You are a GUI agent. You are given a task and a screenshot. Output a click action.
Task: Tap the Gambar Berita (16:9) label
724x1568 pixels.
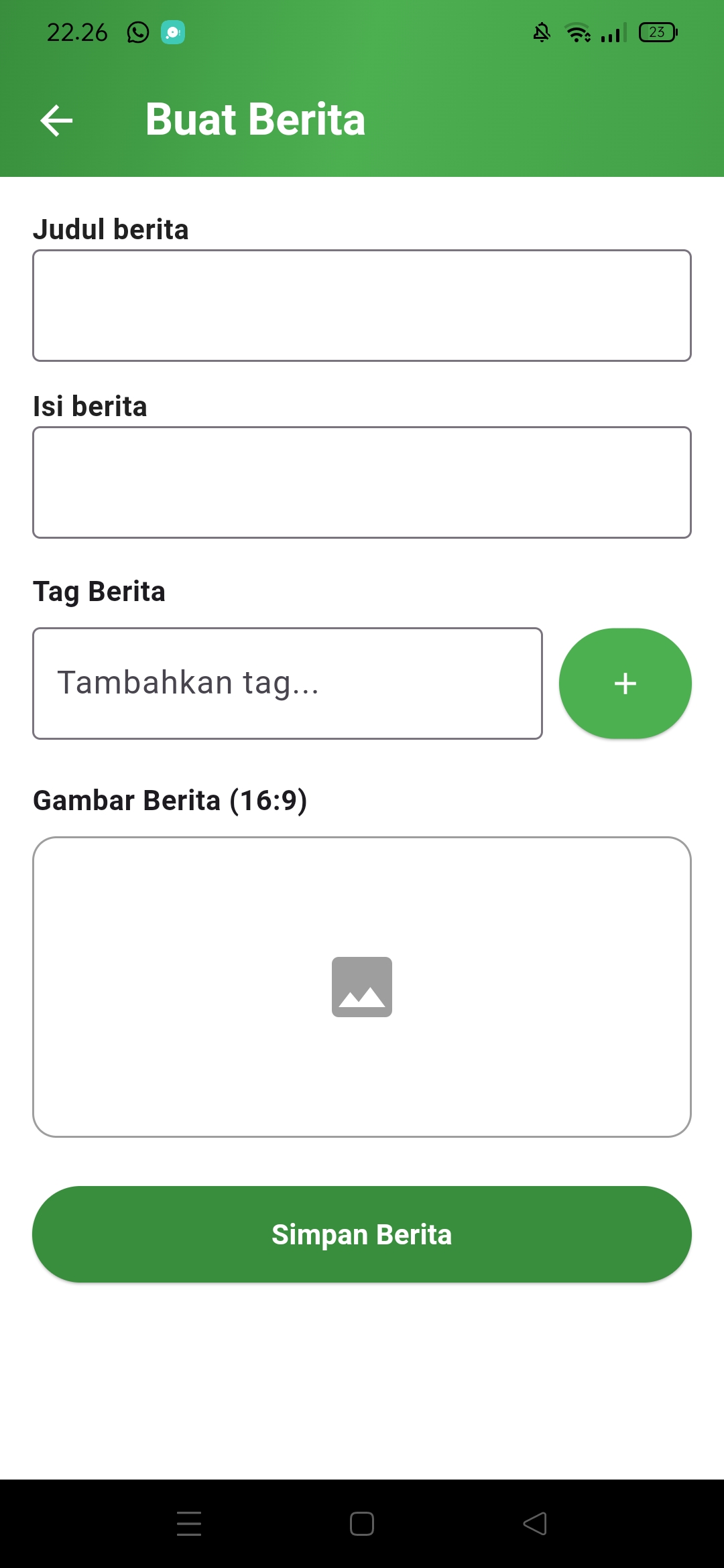[170, 800]
